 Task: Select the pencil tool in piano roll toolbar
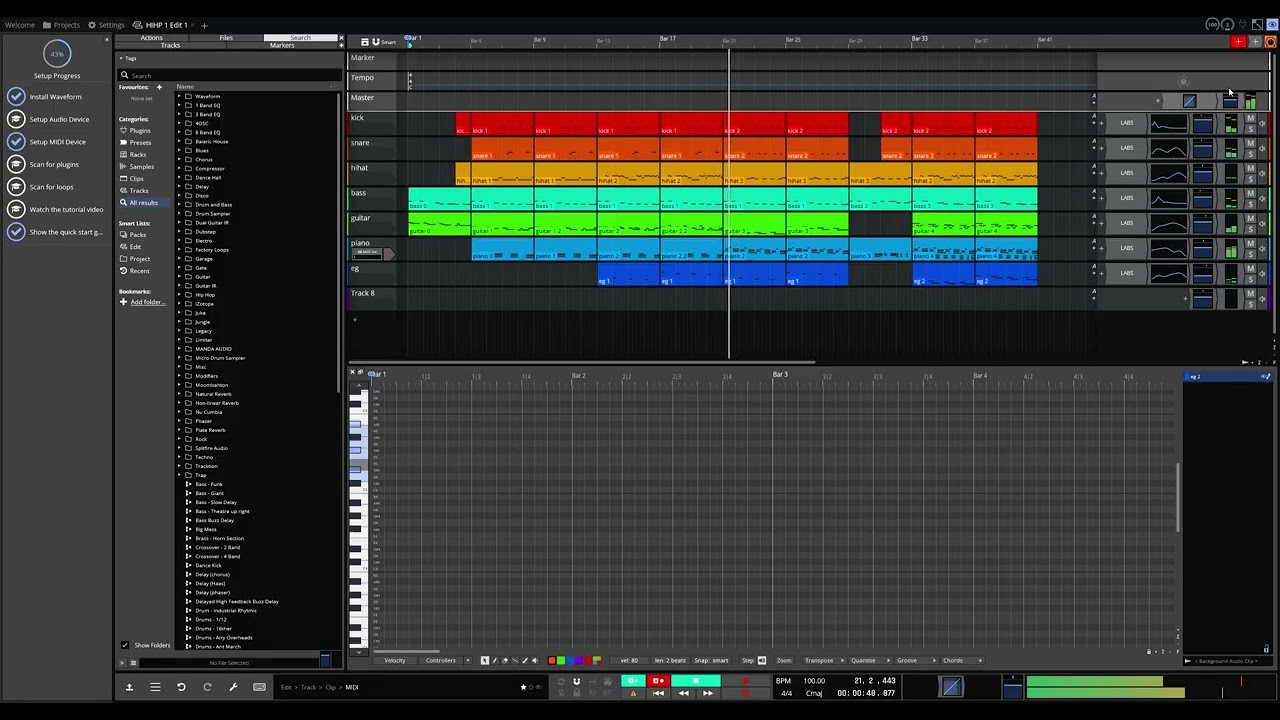point(495,660)
